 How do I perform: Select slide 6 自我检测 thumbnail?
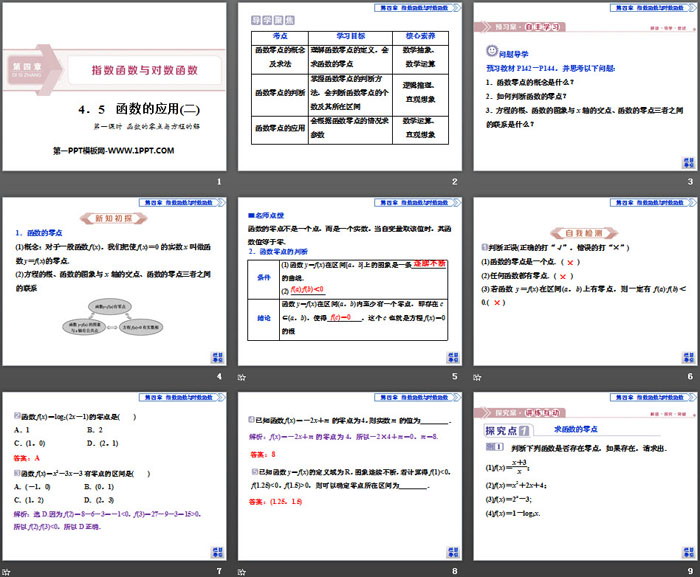(585, 282)
